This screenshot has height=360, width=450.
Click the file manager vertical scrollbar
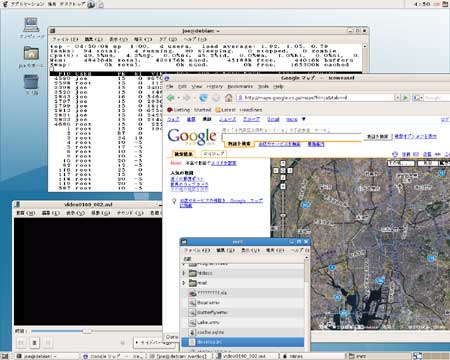click(x=307, y=270)
